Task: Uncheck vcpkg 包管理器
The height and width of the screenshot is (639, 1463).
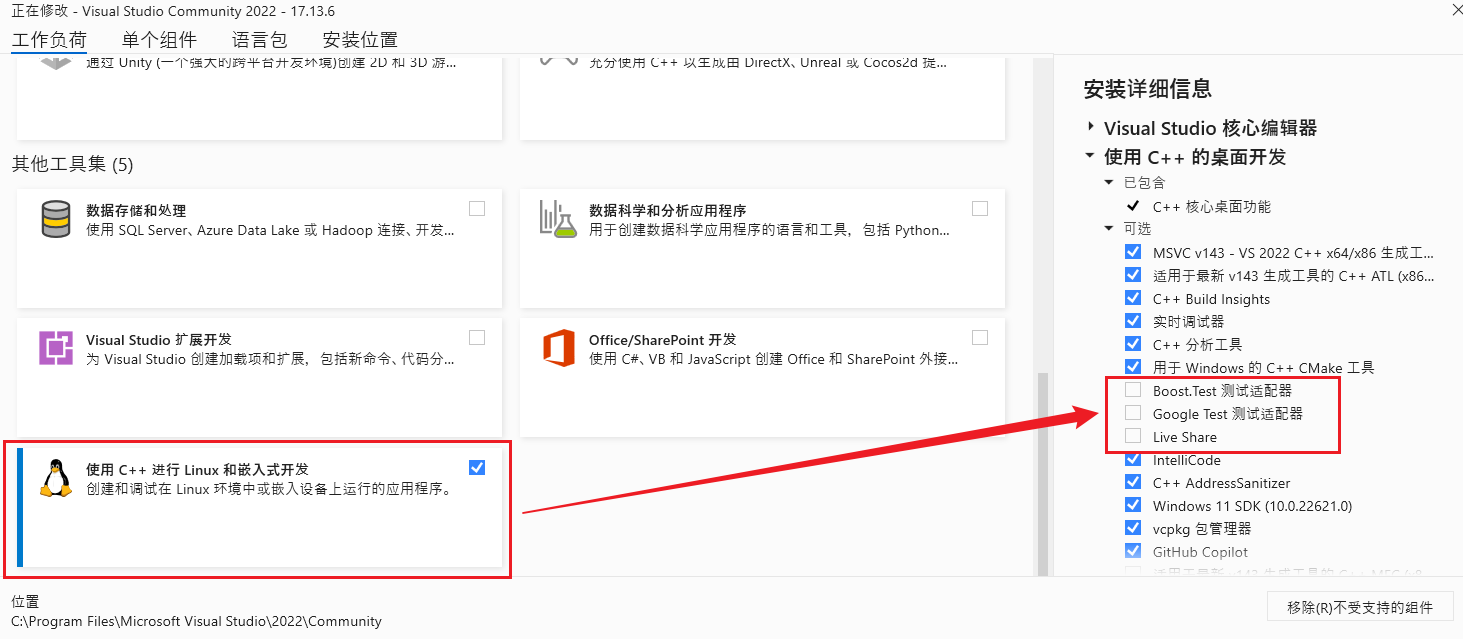Action: pyautogui.click(x=1133, y=528)
